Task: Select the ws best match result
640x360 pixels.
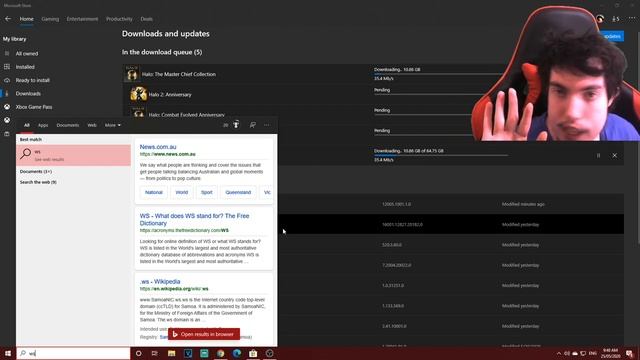Action: point(73,155)
